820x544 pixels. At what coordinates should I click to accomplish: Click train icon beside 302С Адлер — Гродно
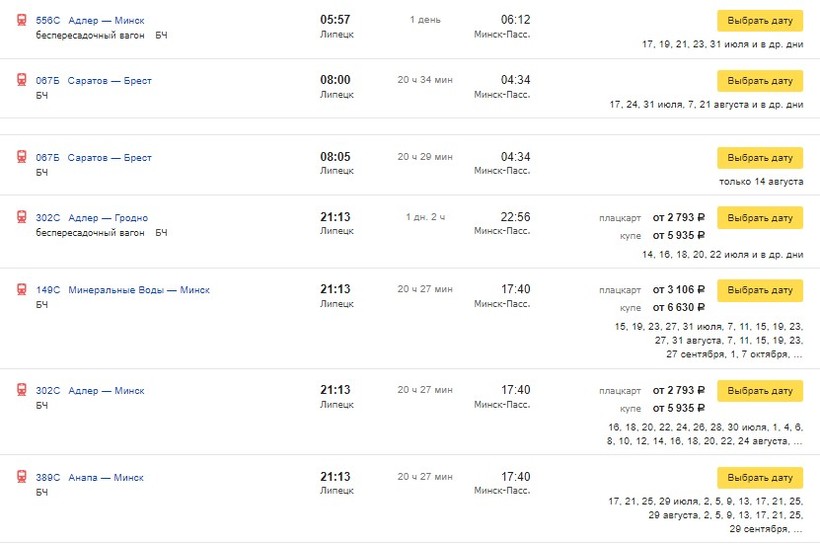click(22, 217)
